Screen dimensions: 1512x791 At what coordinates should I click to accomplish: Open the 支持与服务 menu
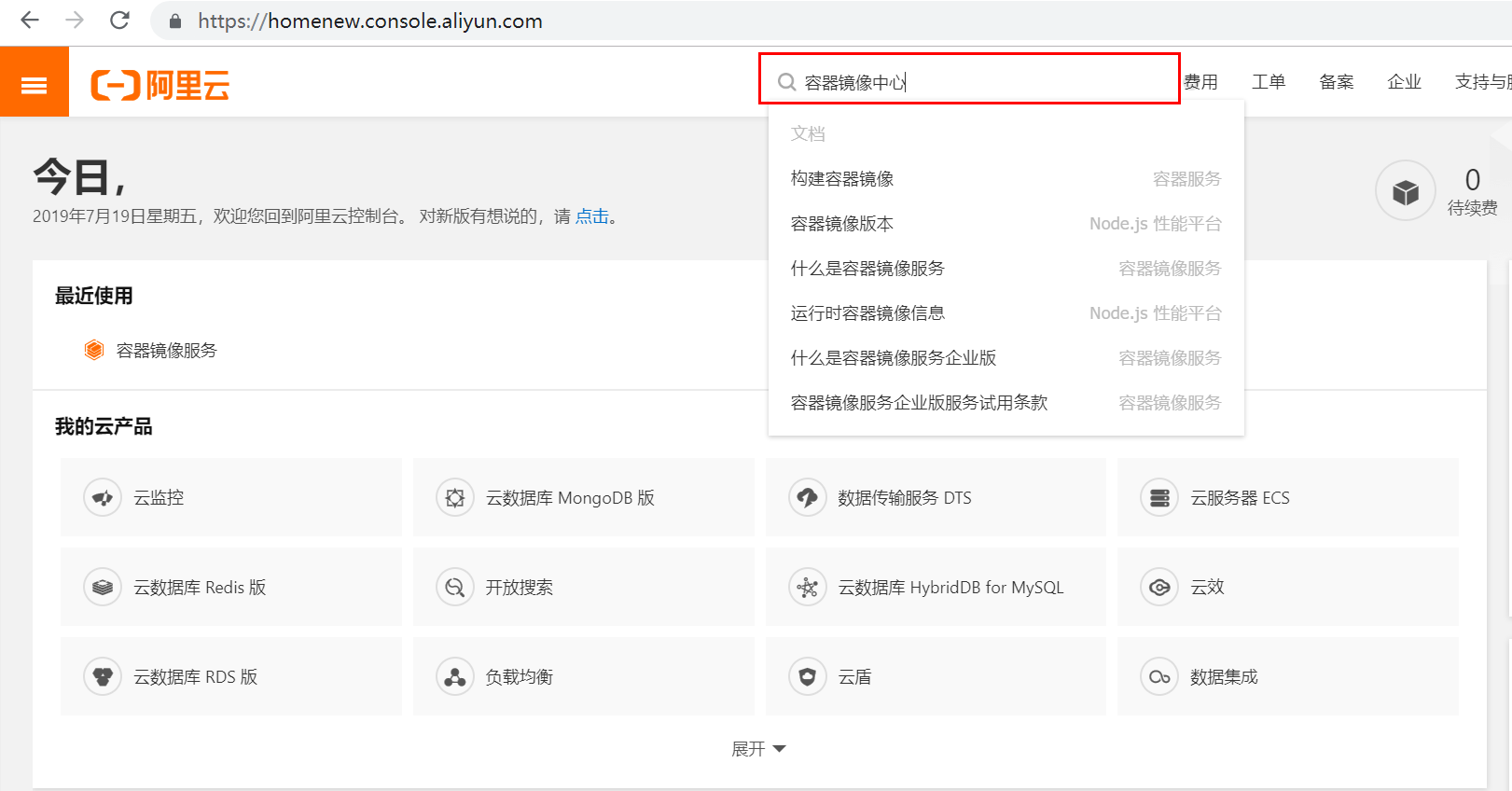click(x=1483, y=82)
